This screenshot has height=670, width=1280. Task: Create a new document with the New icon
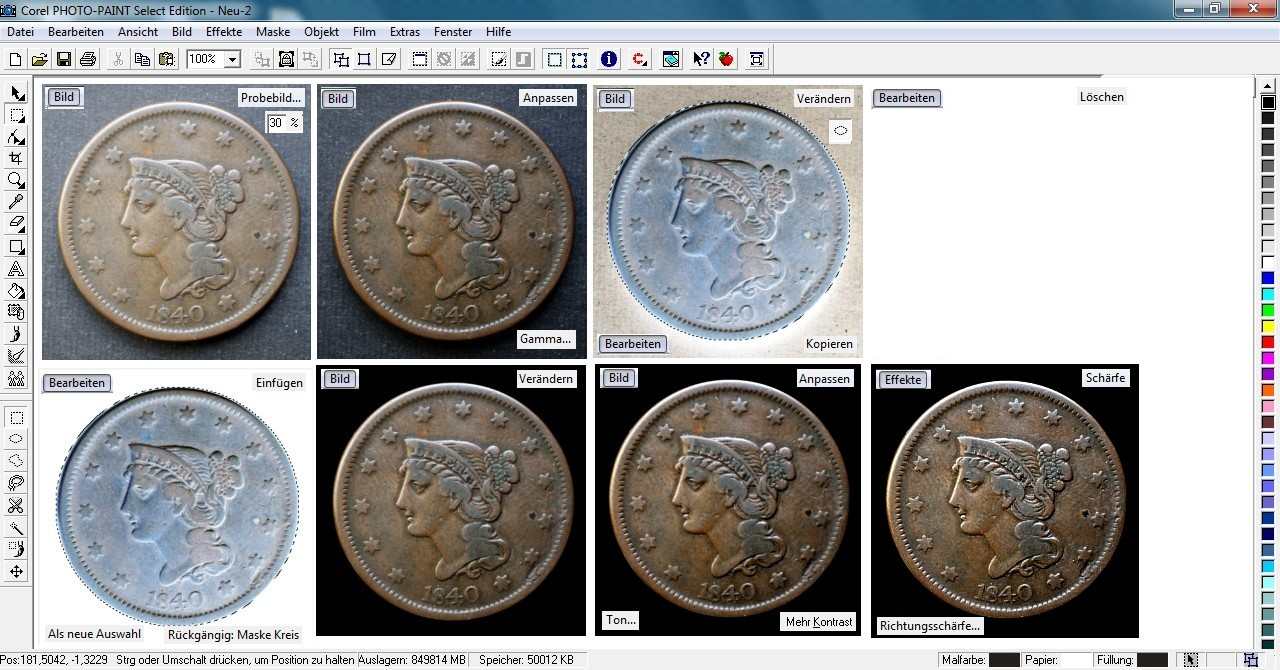pos(15,60)
